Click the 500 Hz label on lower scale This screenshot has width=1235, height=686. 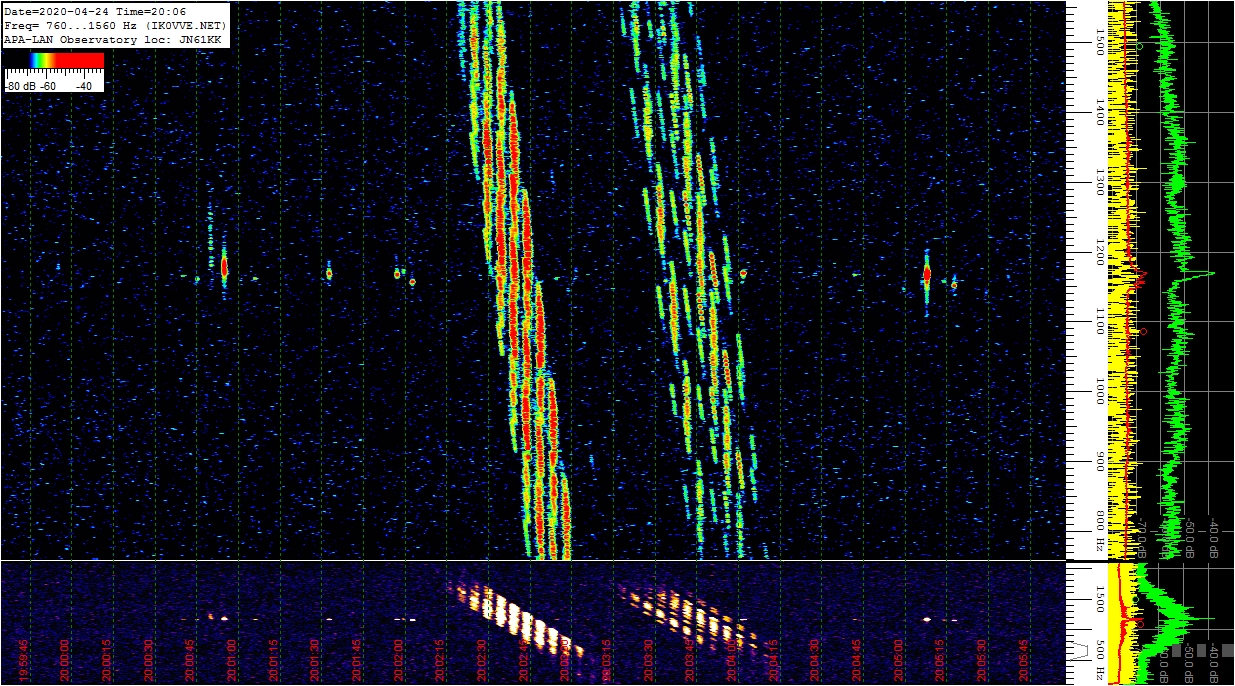(x=1099, y=659)
